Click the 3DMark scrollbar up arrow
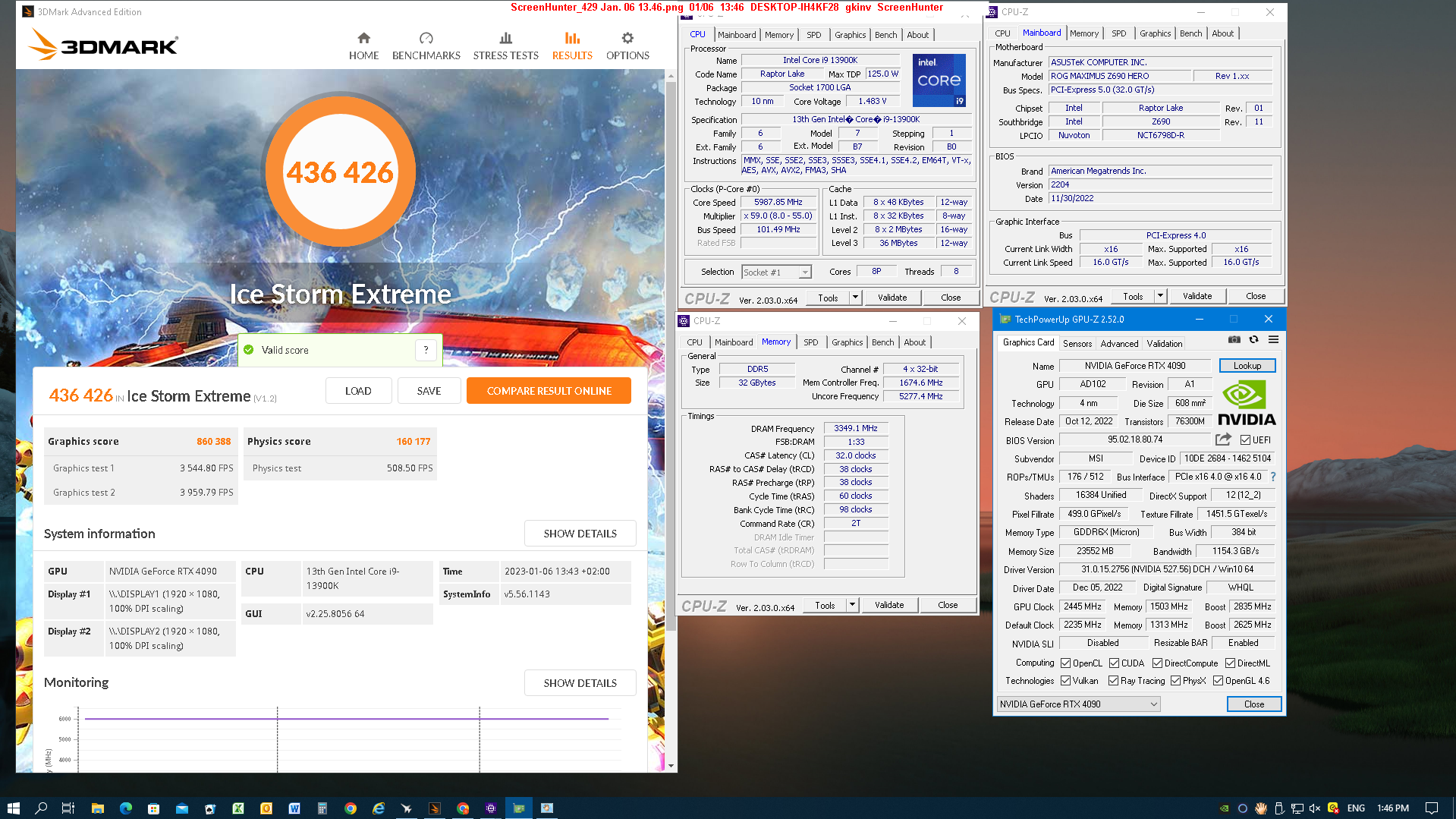The image size is (1456, 819). pyautogui.click(x=671, y=76)
